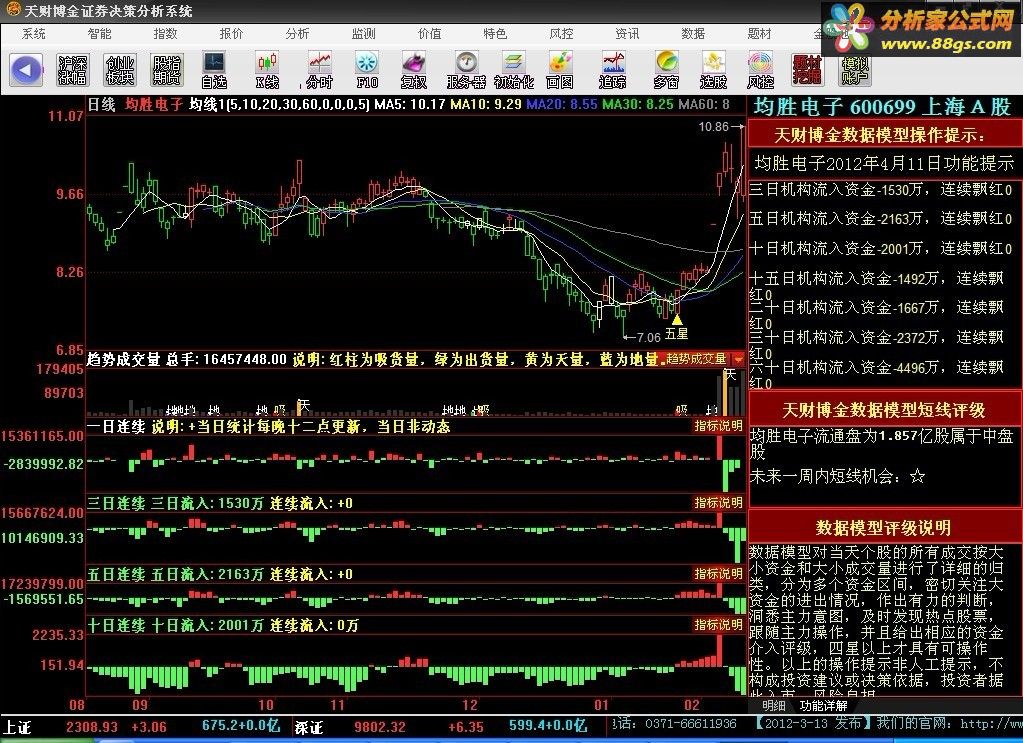
Task: Click the MA20: 8.55 indicator label
Action: coord(562,104)
